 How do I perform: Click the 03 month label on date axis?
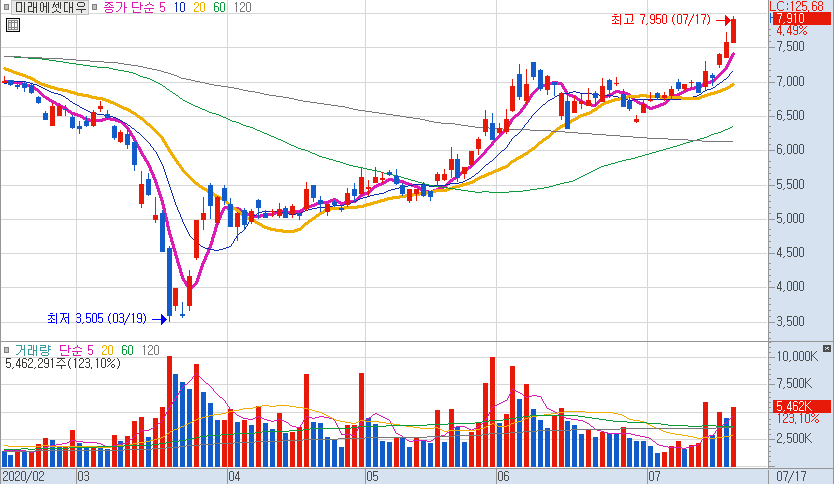84,476
